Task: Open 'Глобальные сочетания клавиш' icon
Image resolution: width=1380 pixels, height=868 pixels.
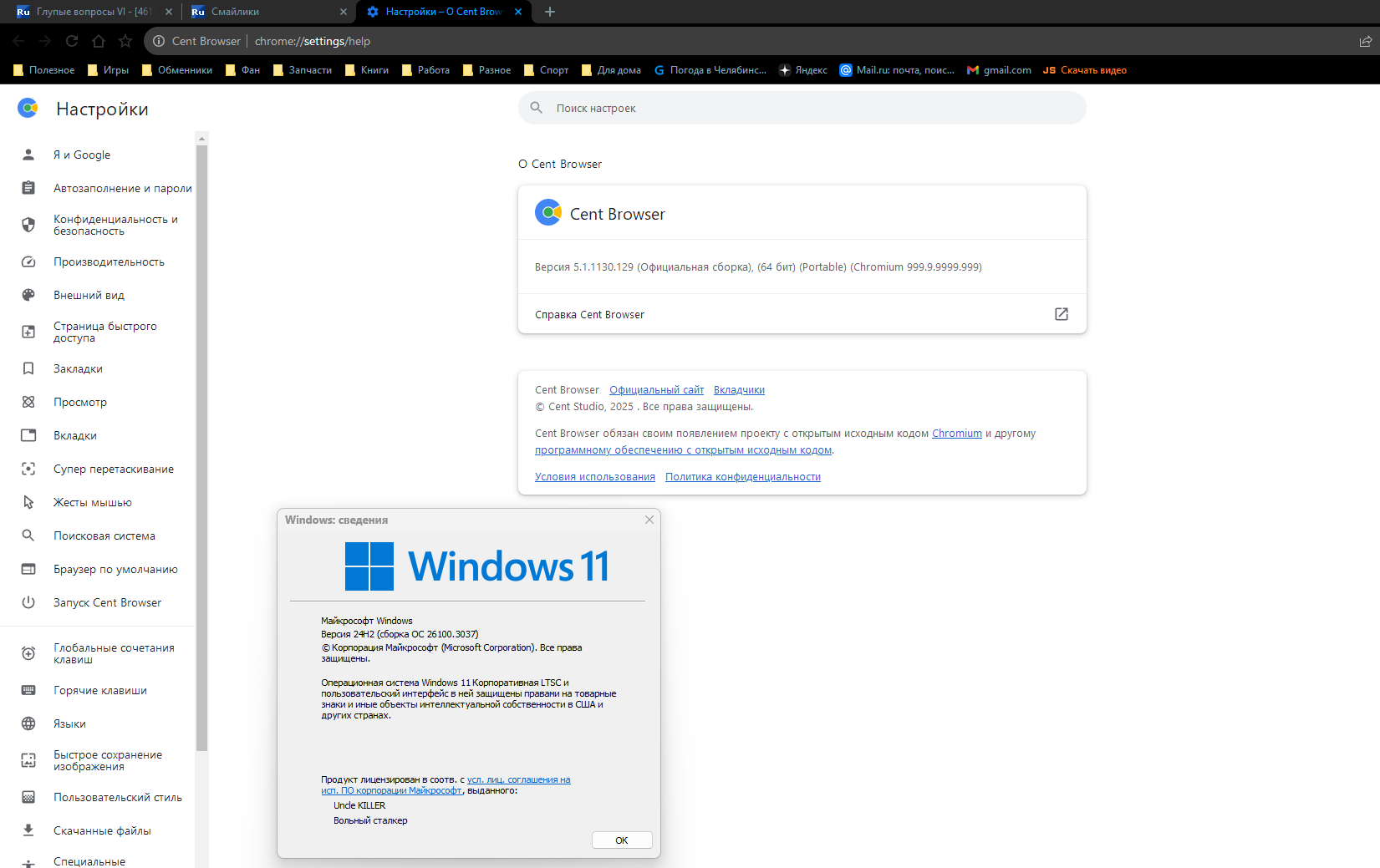Action: pos(28,653)
